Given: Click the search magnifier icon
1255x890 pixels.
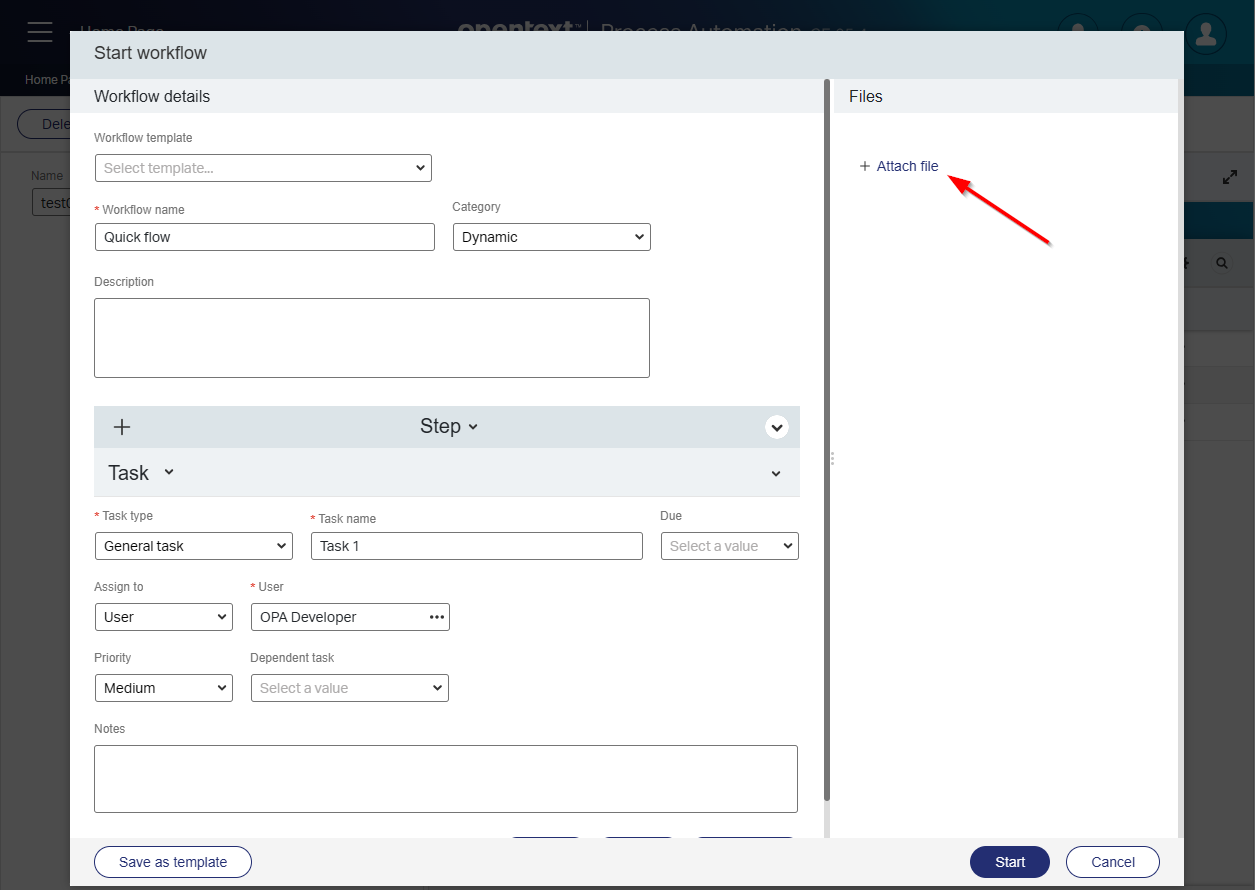Looking at the screenshot, I should coord(1222,263).
